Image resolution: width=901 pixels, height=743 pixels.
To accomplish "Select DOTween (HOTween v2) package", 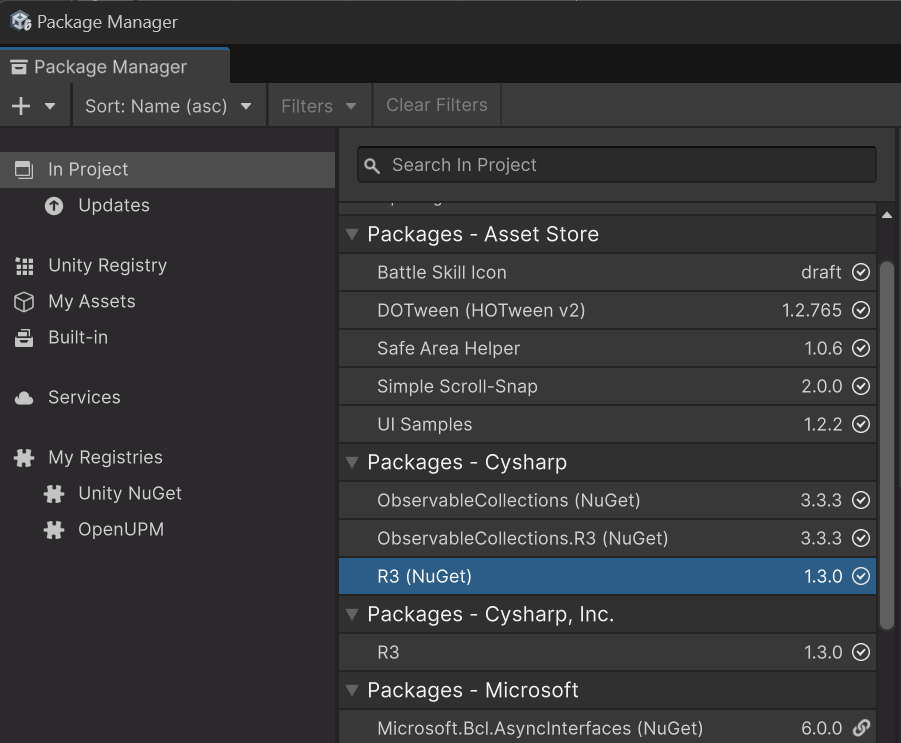I will pyautogui.click(x=607, y=310).
